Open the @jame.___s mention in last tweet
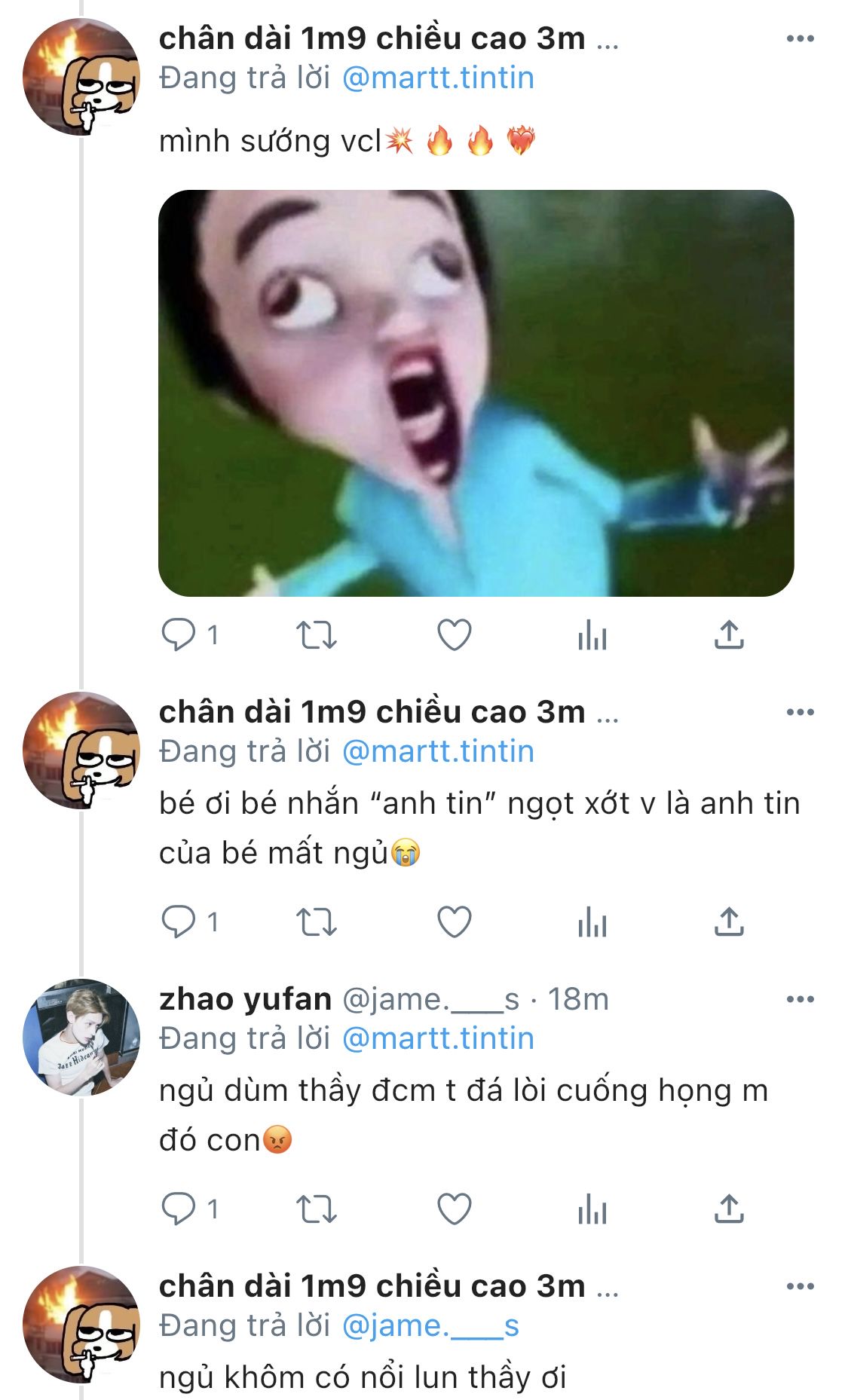 [x=430, y=1325]
